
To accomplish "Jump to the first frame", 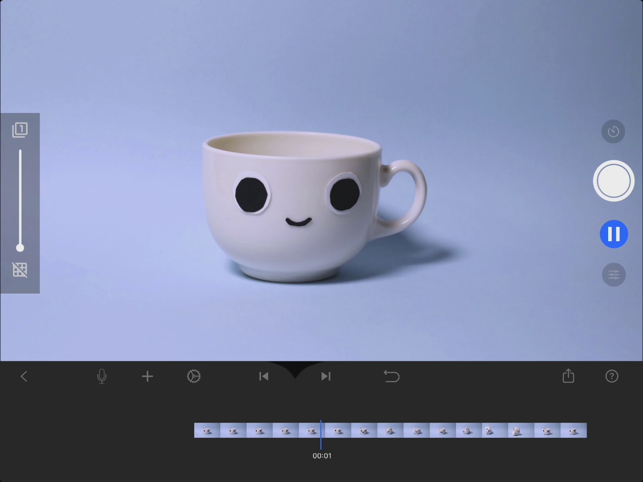I will 264,376.
